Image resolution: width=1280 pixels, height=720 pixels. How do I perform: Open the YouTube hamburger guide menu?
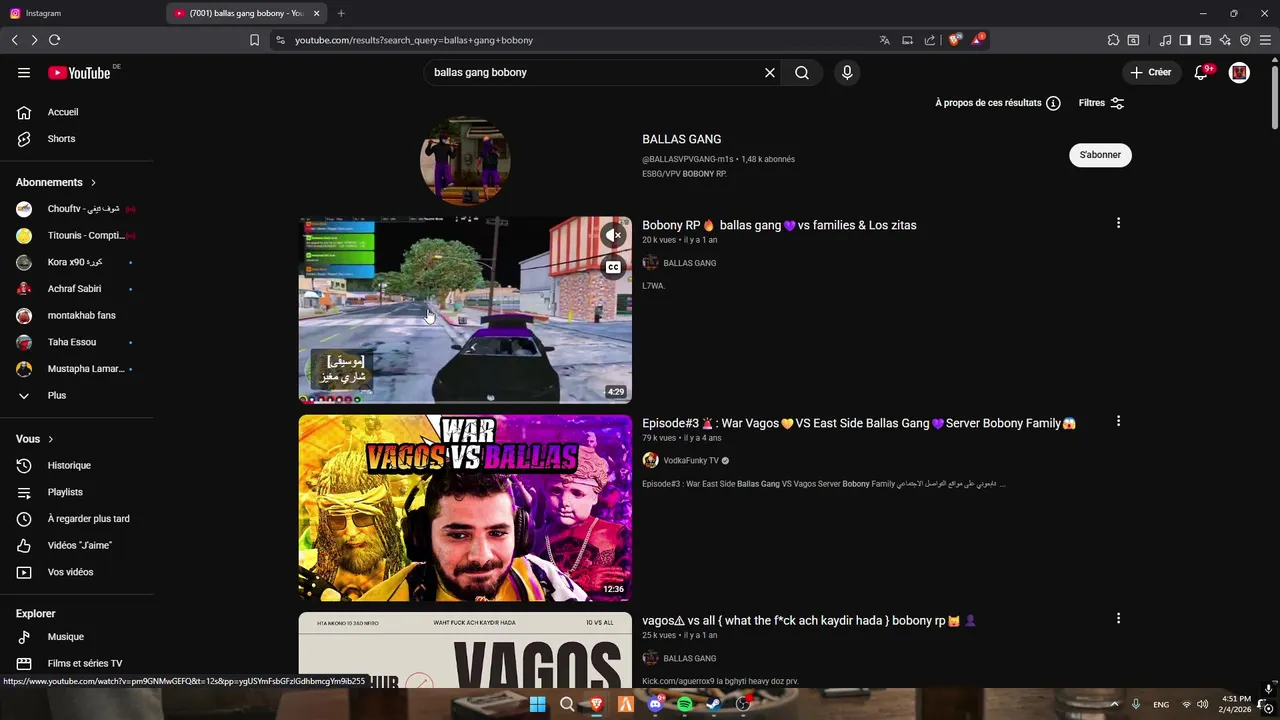[x=24, y=72]
